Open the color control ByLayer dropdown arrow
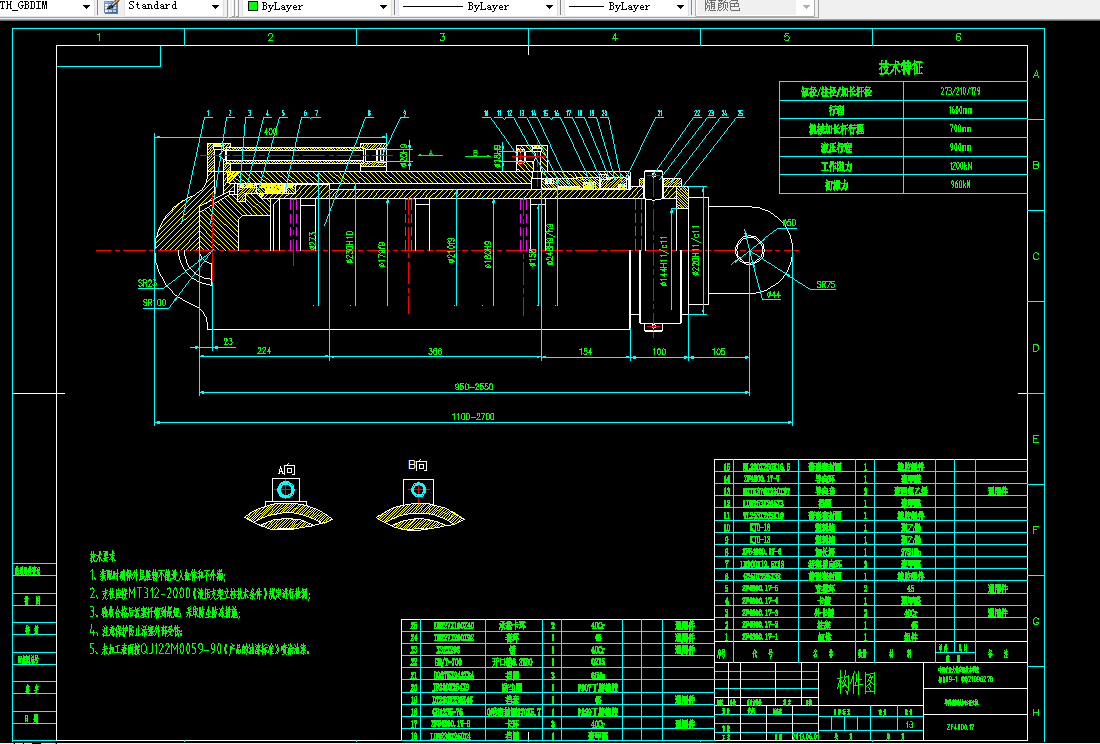This screenshot has width=1100, height=744. [383, 6]
